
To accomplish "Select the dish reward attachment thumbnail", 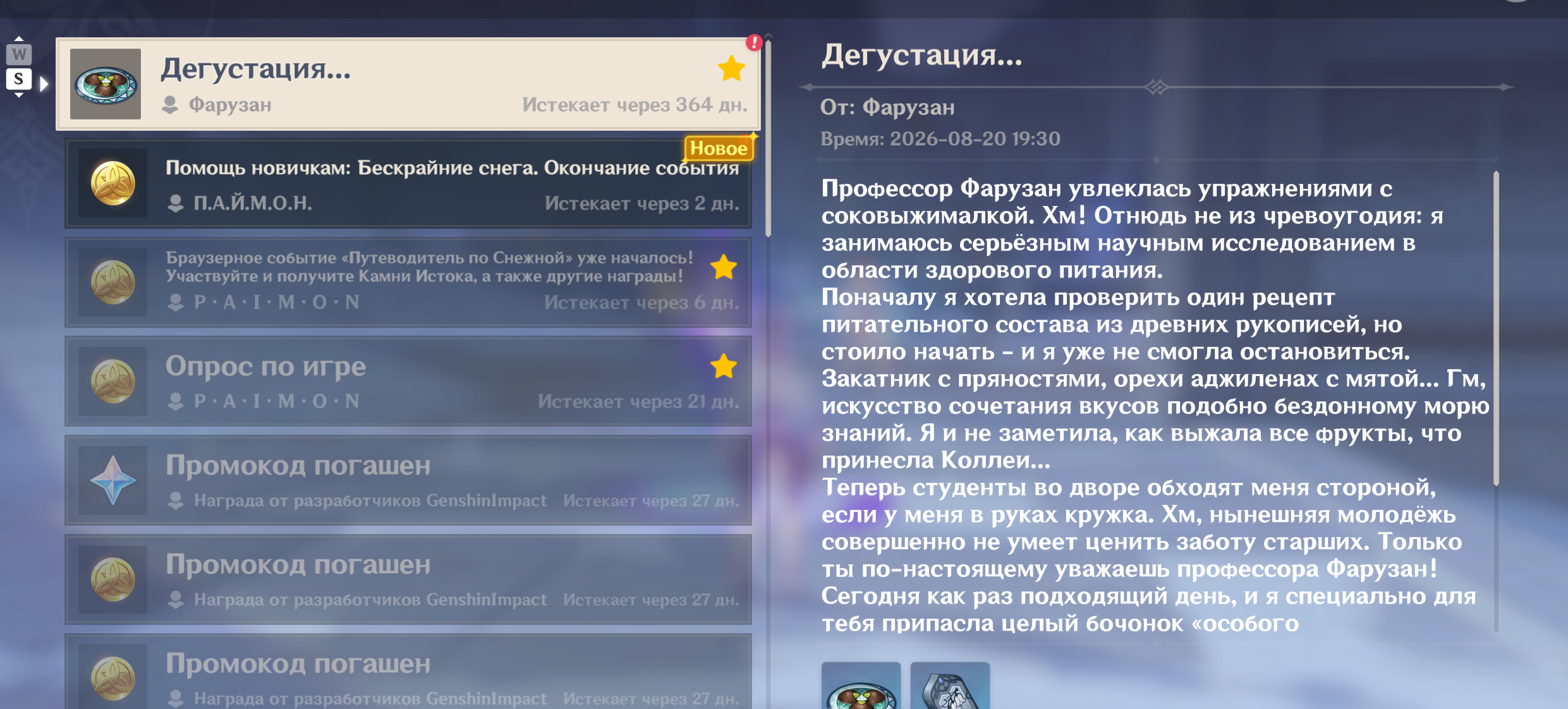I will [x=861, y=686].
